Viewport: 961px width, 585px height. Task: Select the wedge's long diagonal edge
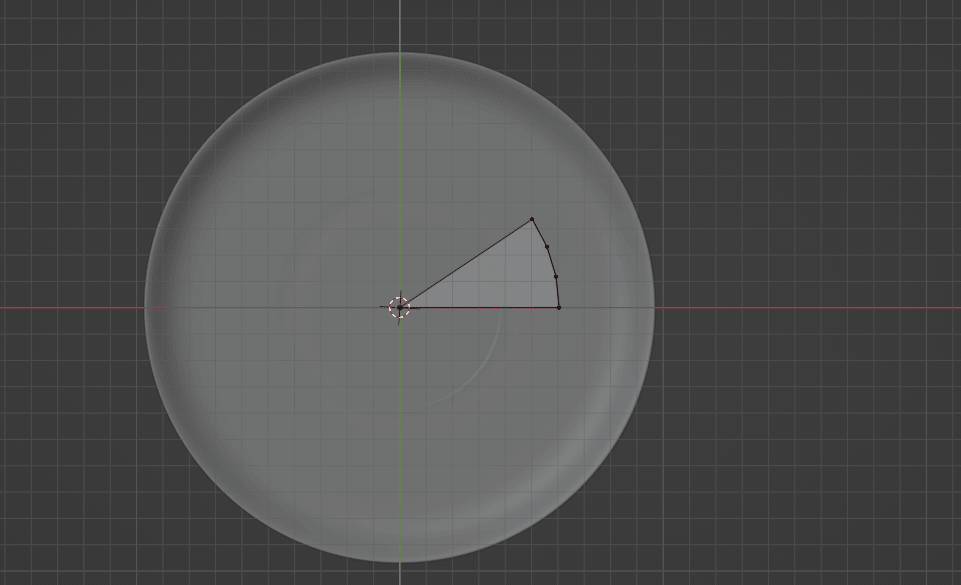(x=466, y=263)
